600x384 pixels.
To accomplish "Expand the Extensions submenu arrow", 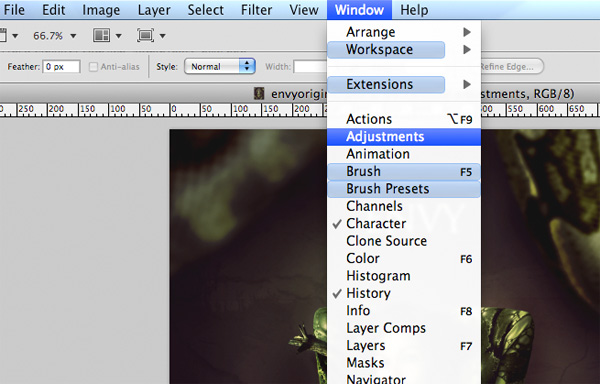I will tap(467, 84).
